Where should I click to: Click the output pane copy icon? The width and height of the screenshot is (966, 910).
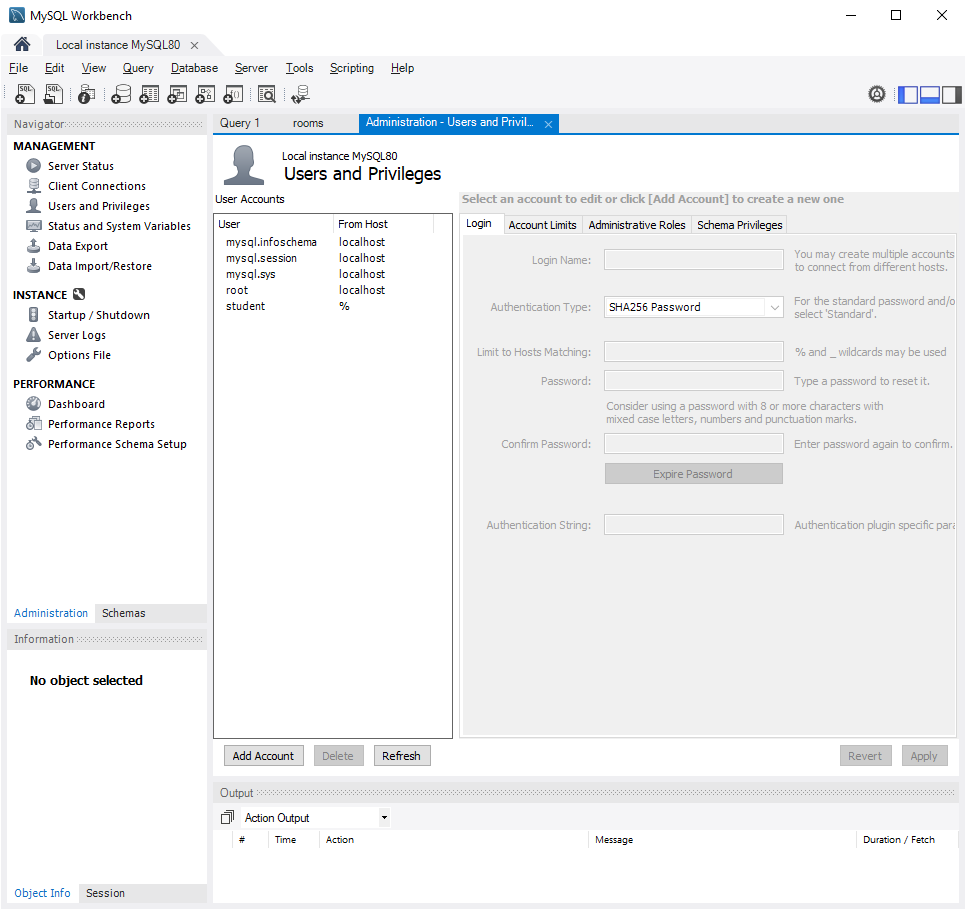(227, 818)
